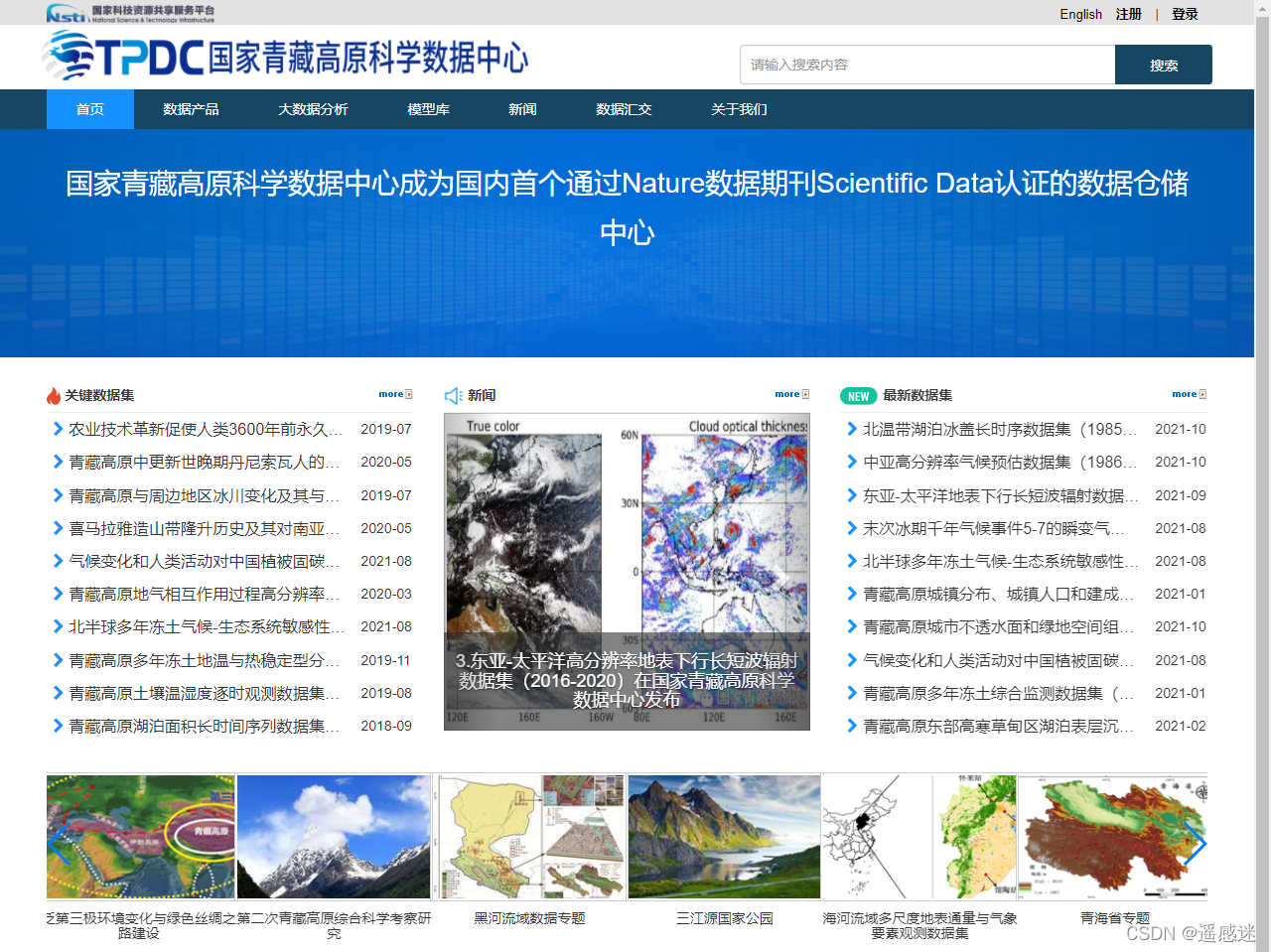
Task: Open 北温带湖泊冰盖长时序数据集 (1985 entry
Action: point(1000,429)
